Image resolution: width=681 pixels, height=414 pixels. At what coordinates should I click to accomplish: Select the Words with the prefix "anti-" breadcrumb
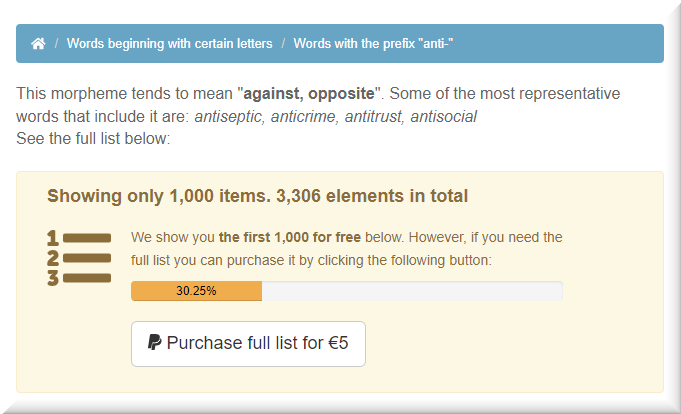point(374,44)
